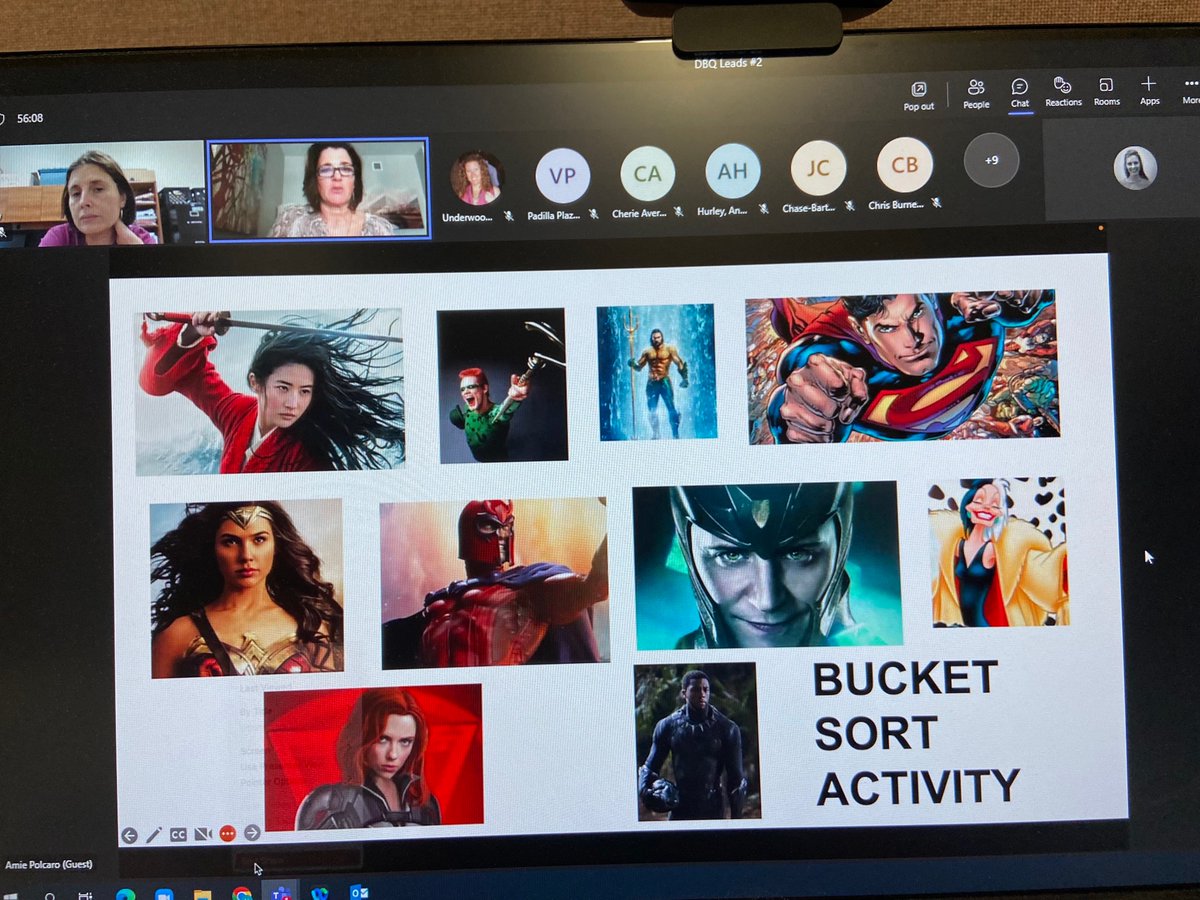Open the blue app icon between Teams and Outlook
This screenshot has width=1200, height=900.
coord(320,893)
